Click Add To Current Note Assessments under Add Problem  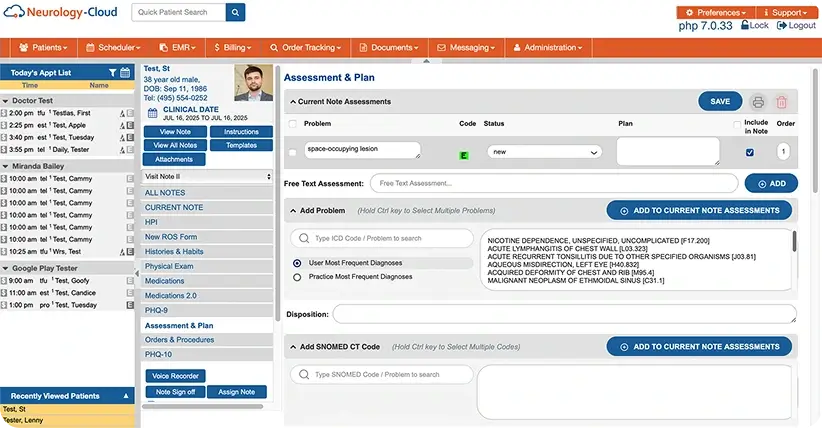[699, 210]
